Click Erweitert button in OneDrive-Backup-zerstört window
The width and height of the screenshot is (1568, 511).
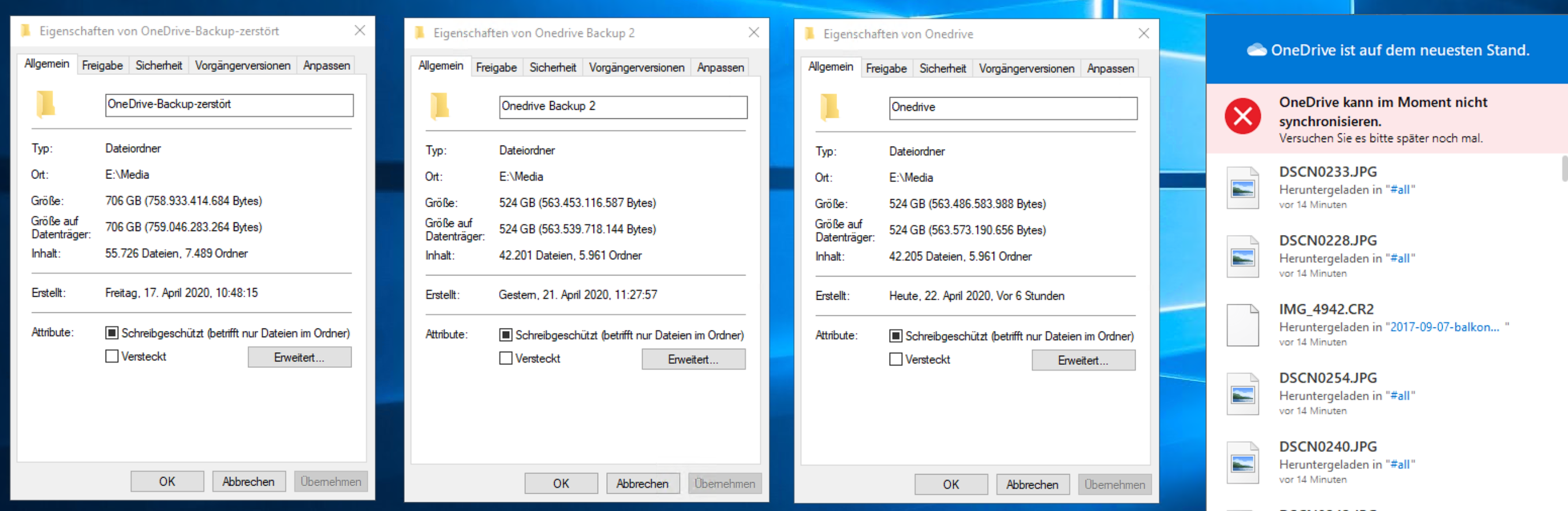click(x=300, y=357)
